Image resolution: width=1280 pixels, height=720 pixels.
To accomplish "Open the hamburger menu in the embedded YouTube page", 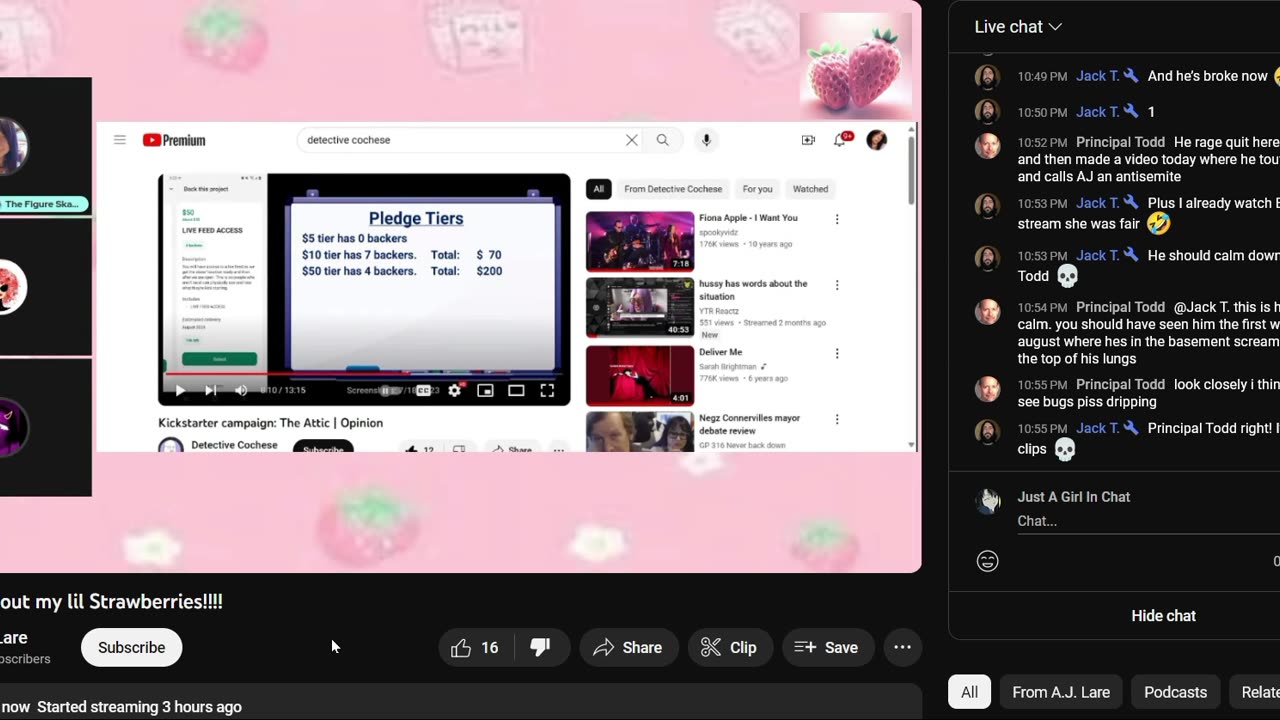I will [x=120, y=140].
